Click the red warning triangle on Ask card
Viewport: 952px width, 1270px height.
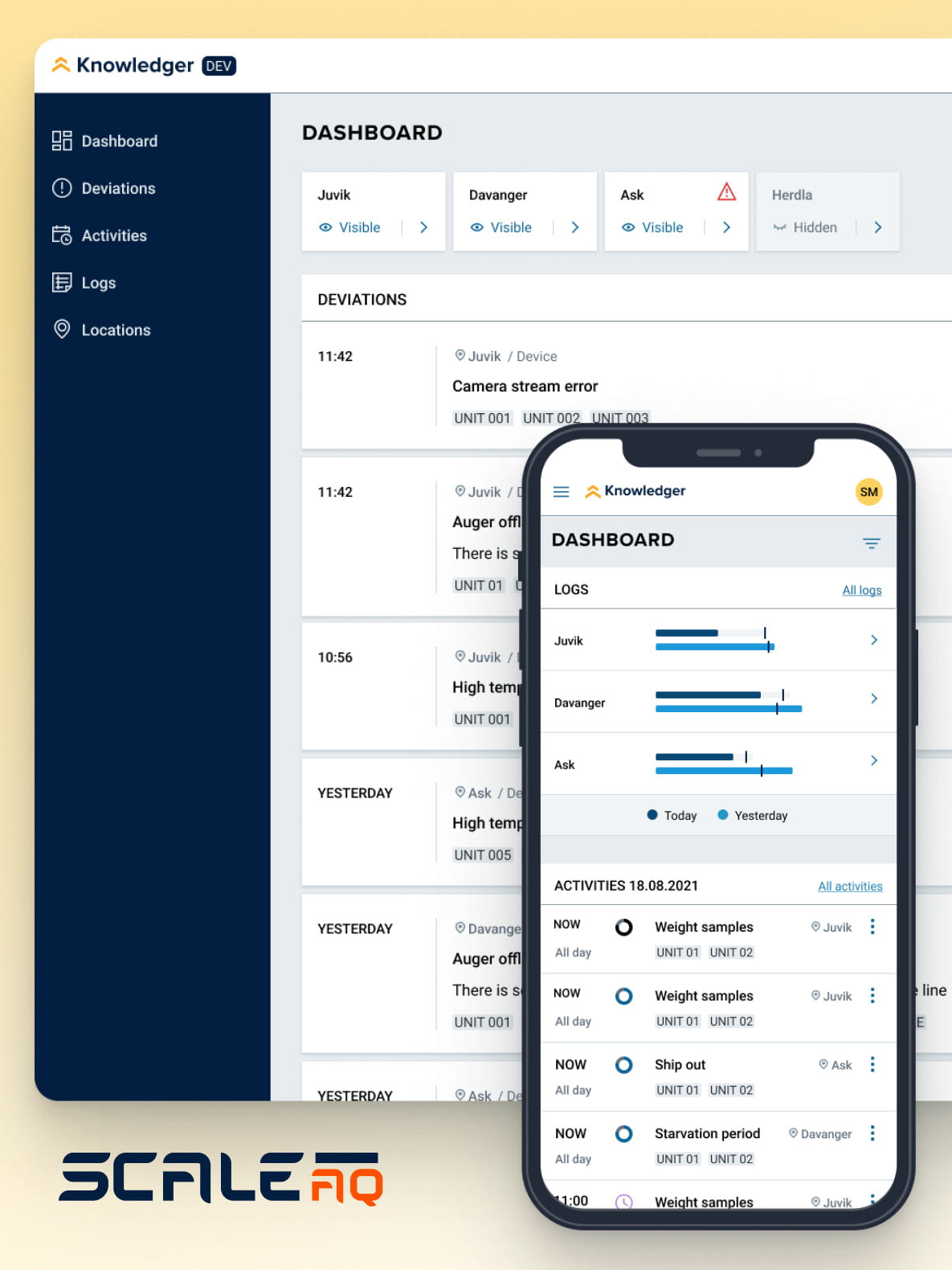coord(726,192)
